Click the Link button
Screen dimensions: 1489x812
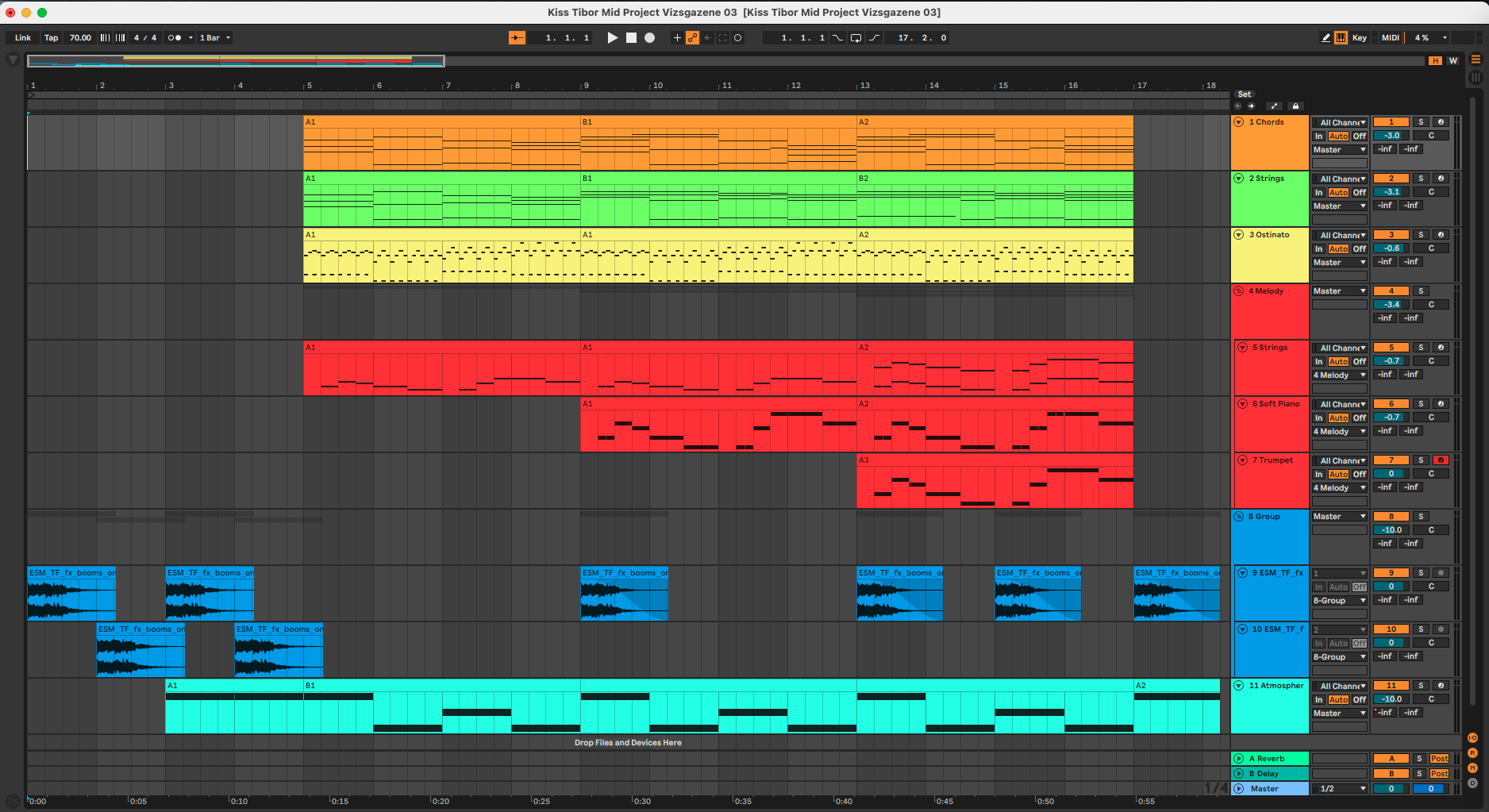tap(23, 38)
